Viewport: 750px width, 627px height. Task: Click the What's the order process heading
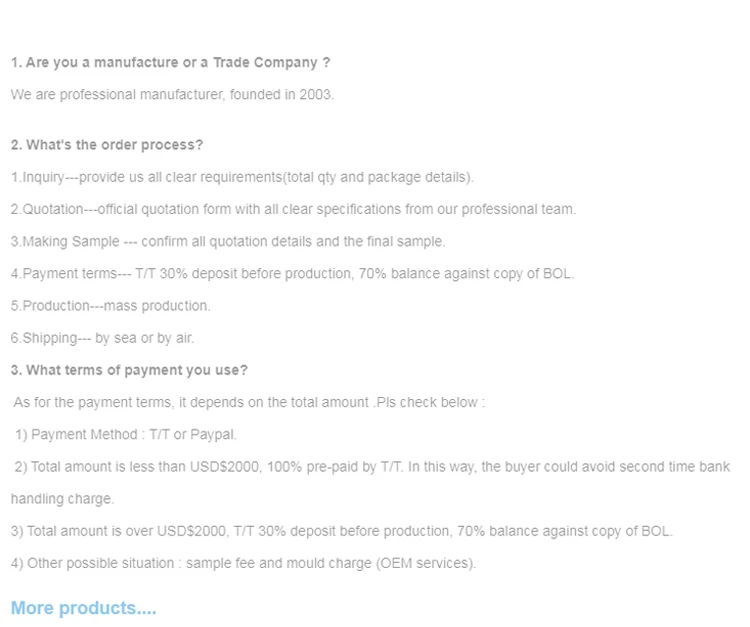[x=107, y=145]
